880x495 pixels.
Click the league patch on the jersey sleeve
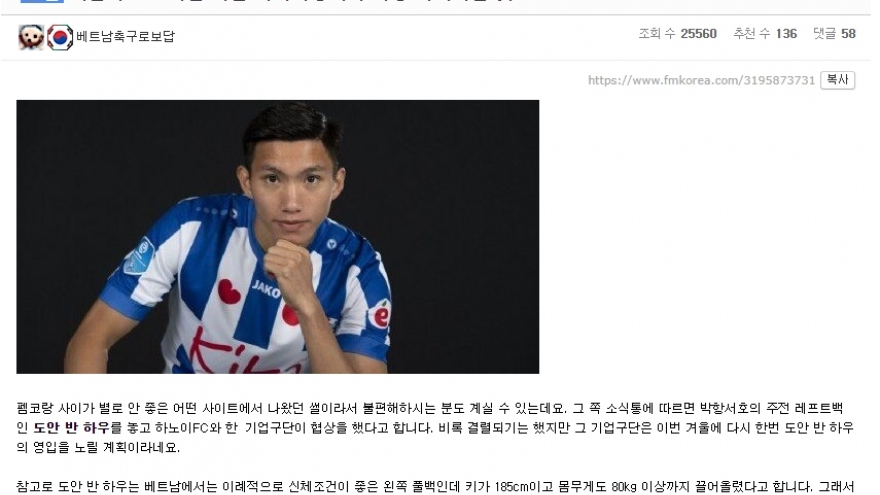(x=139, y=256)
